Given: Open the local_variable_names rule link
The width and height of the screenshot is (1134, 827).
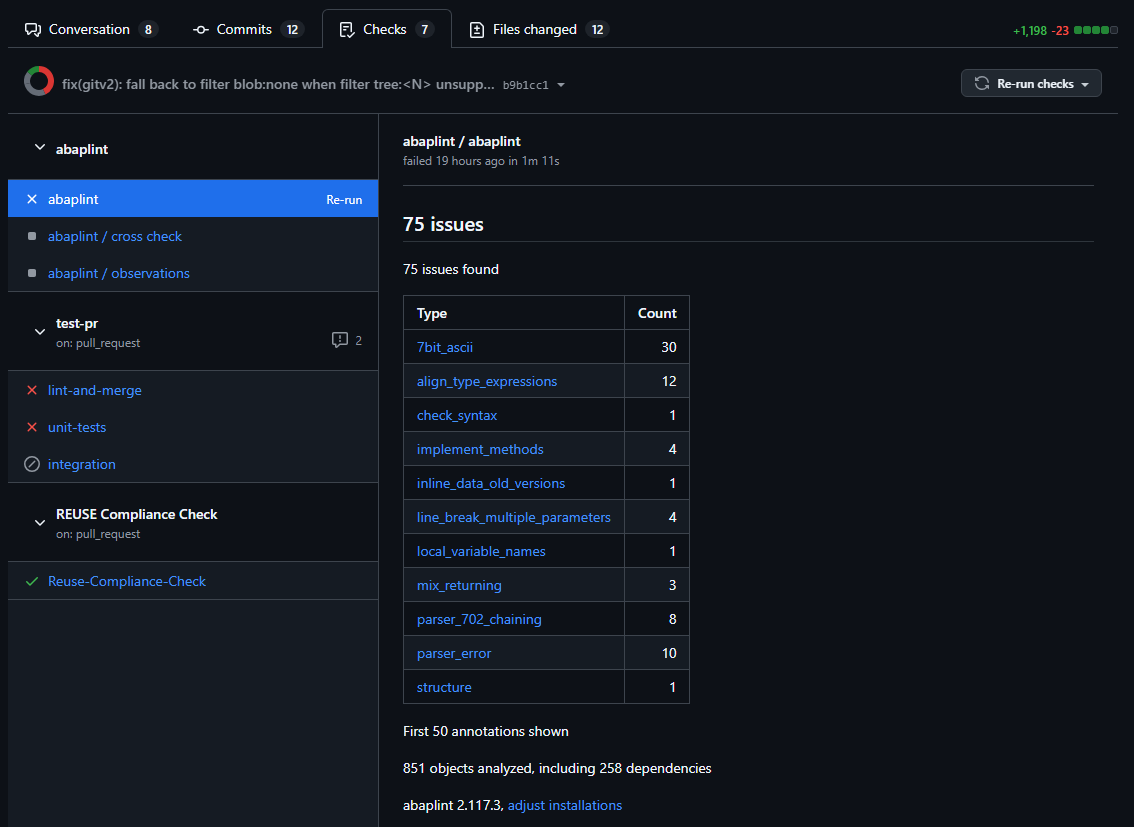Looking at the screenshot, I should pos(481,551).
